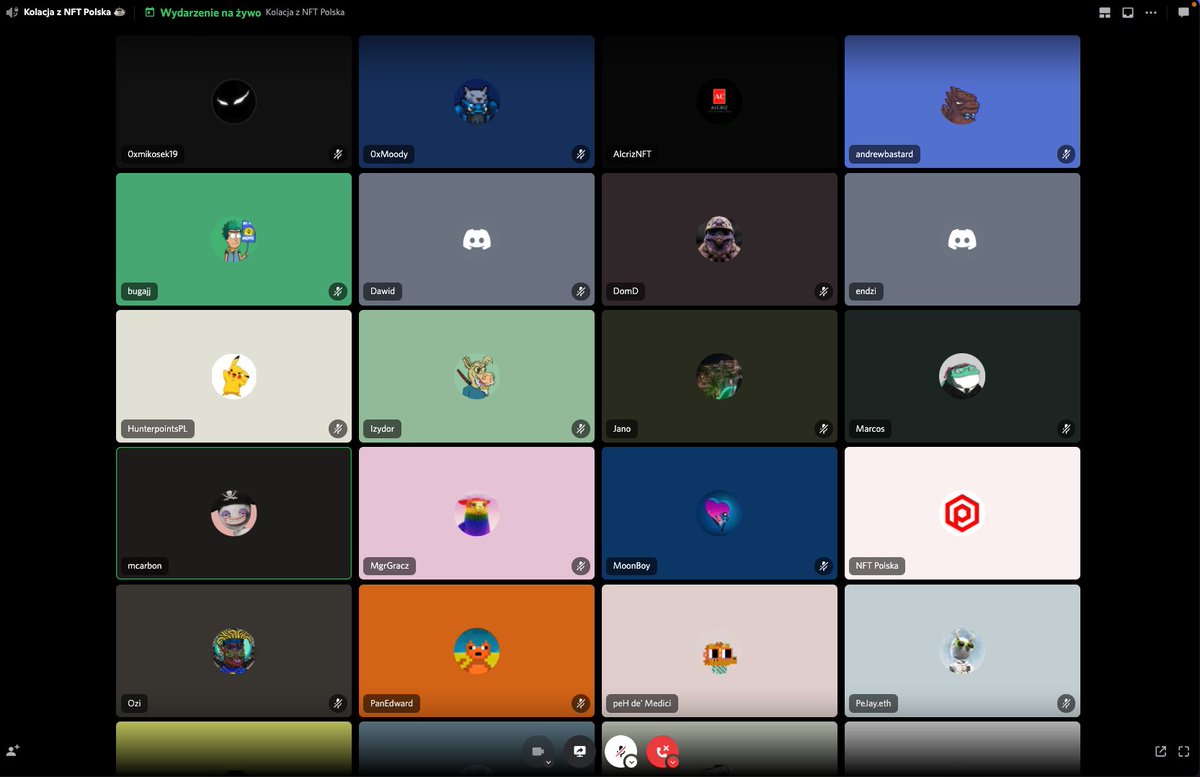The height and width of the screenshot is (777, 1200).
Task: Click the voice channel speaker icon
Action: click(12, 13)
